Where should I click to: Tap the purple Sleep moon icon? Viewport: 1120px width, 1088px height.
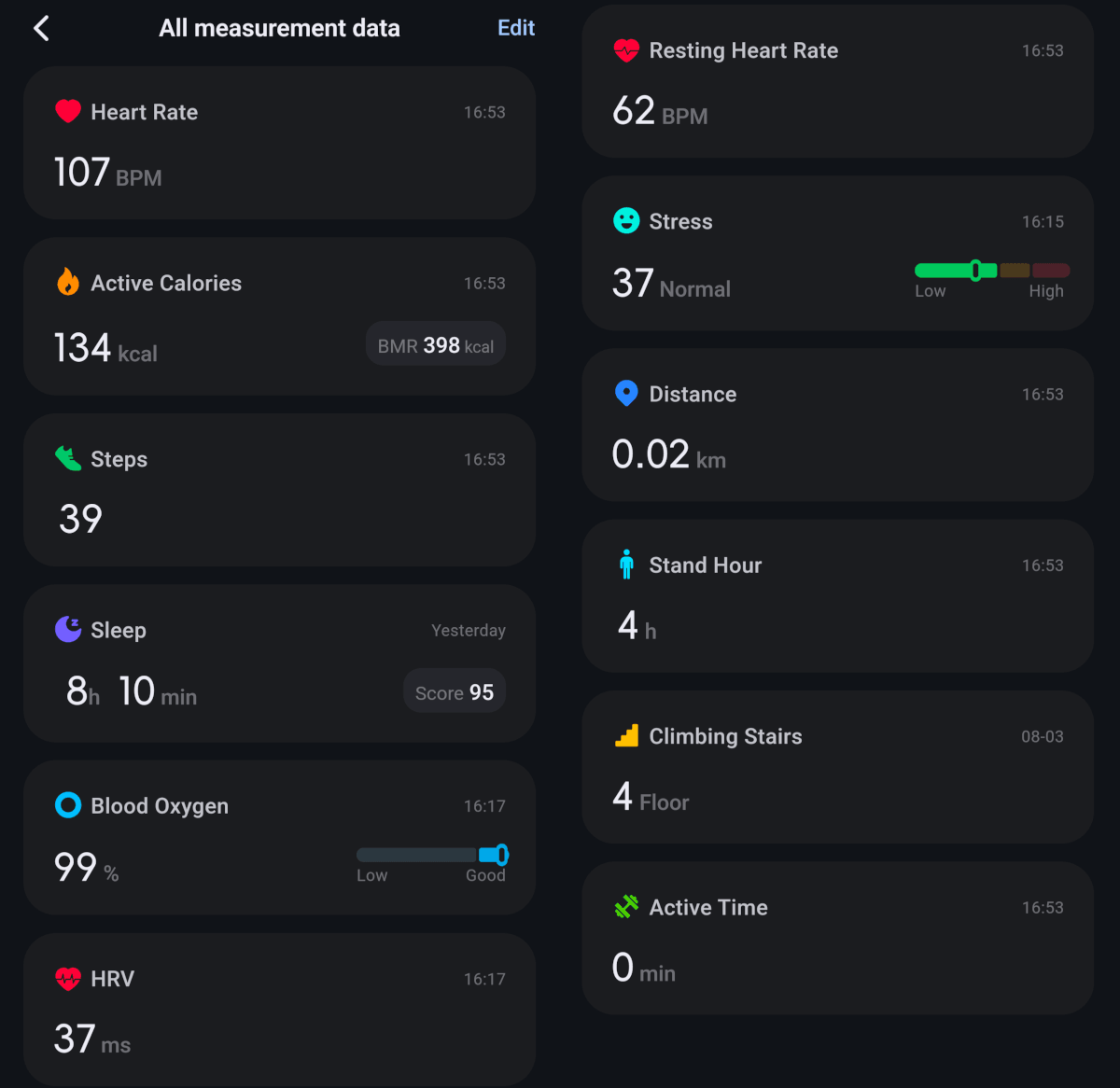tap(68, 630)
